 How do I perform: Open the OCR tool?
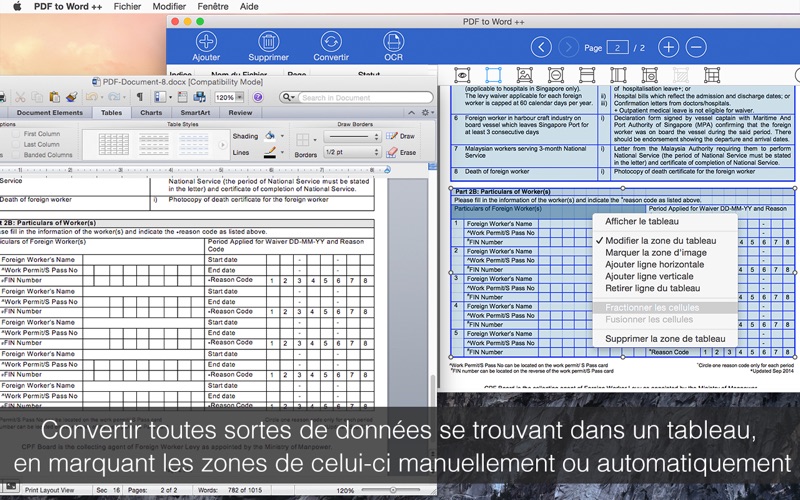(393, 41)
